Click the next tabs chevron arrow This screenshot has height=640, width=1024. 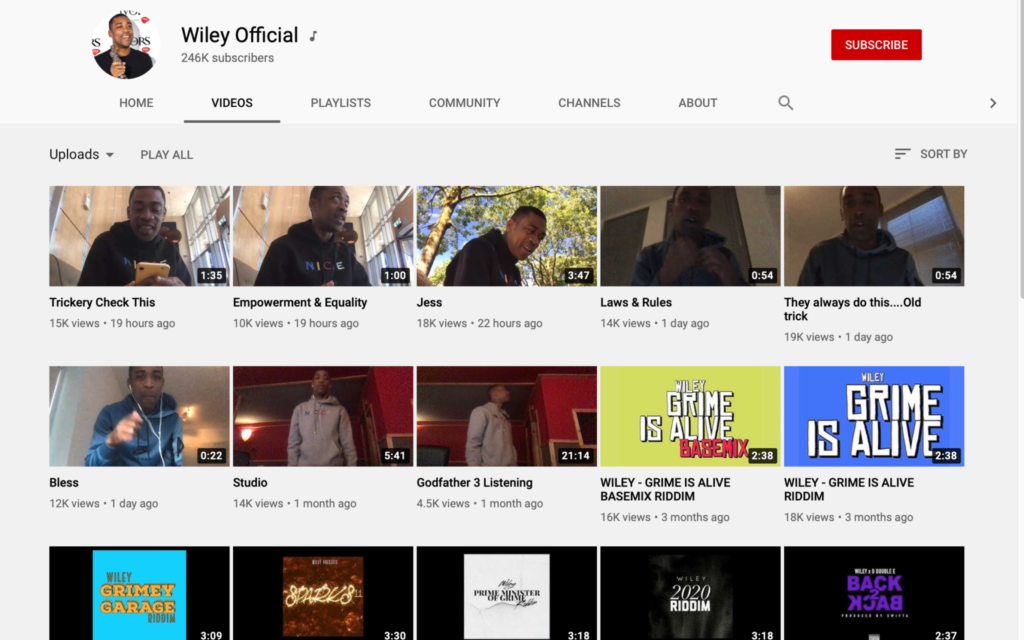[x=993, y=103]
